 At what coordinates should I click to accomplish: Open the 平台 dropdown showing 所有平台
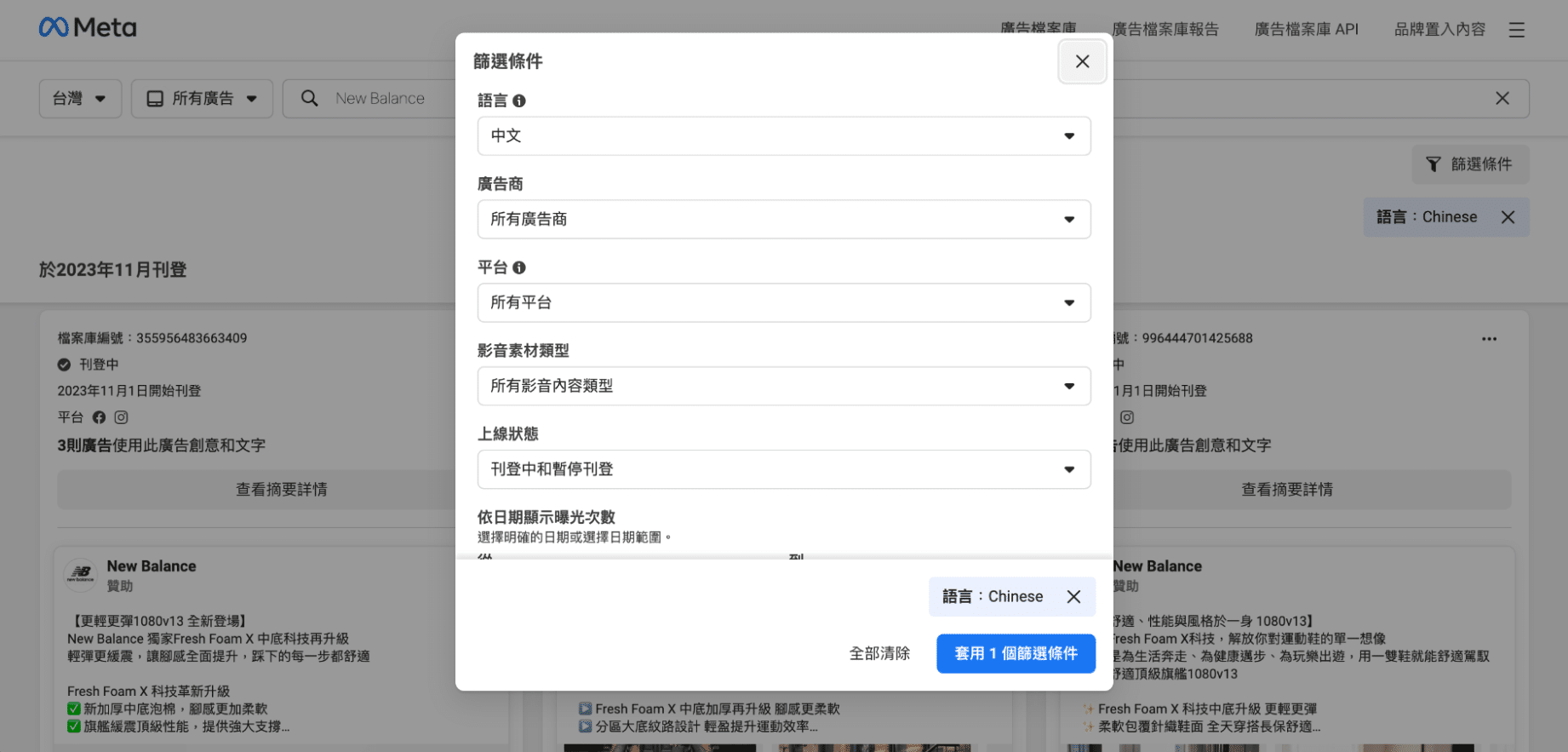click(784, 303)
